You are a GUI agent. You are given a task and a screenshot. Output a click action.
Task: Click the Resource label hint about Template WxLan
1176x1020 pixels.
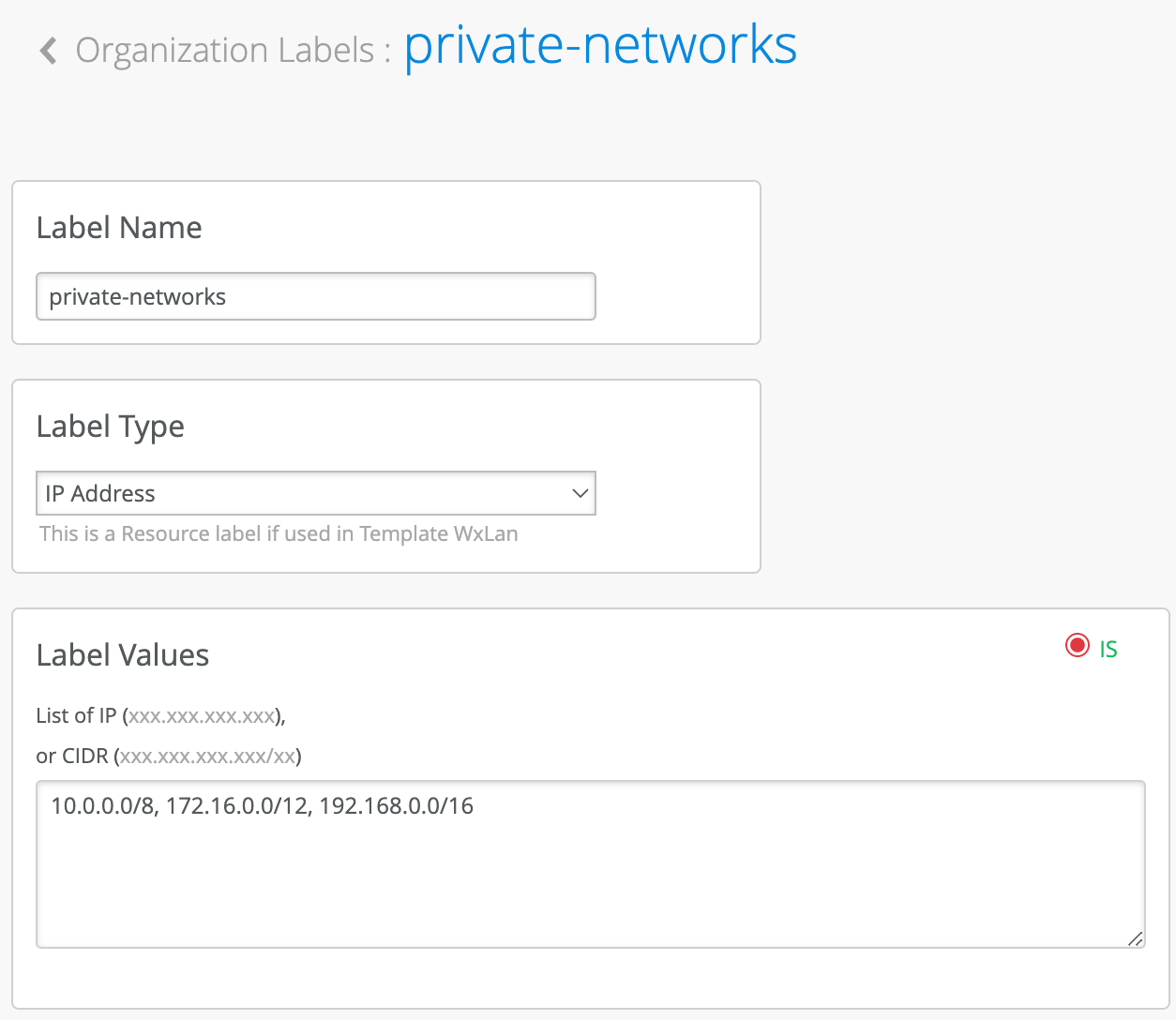[279, 534]
